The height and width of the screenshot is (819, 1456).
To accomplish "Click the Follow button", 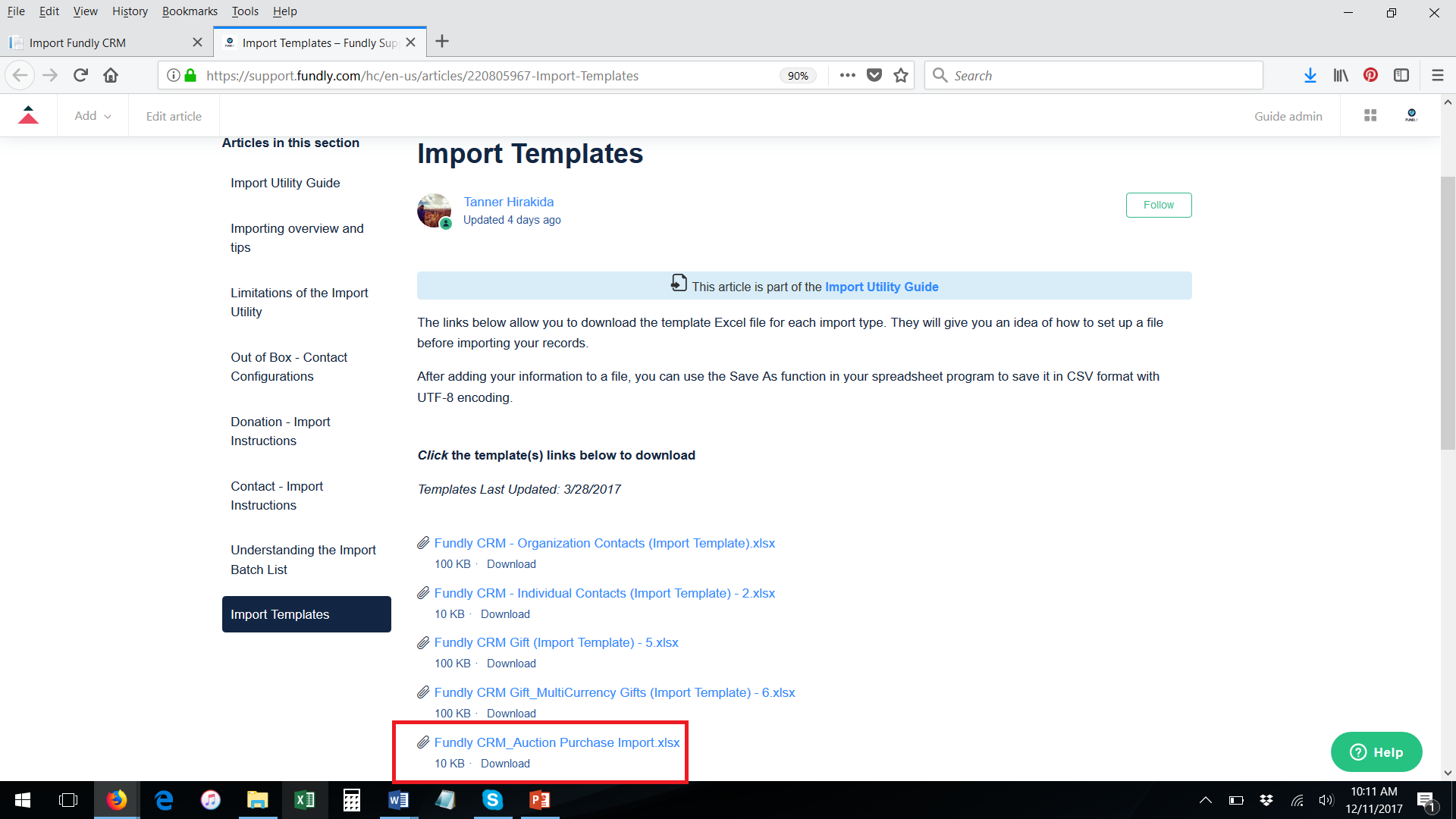I will pyautogui.click(x=1159, y=205).
